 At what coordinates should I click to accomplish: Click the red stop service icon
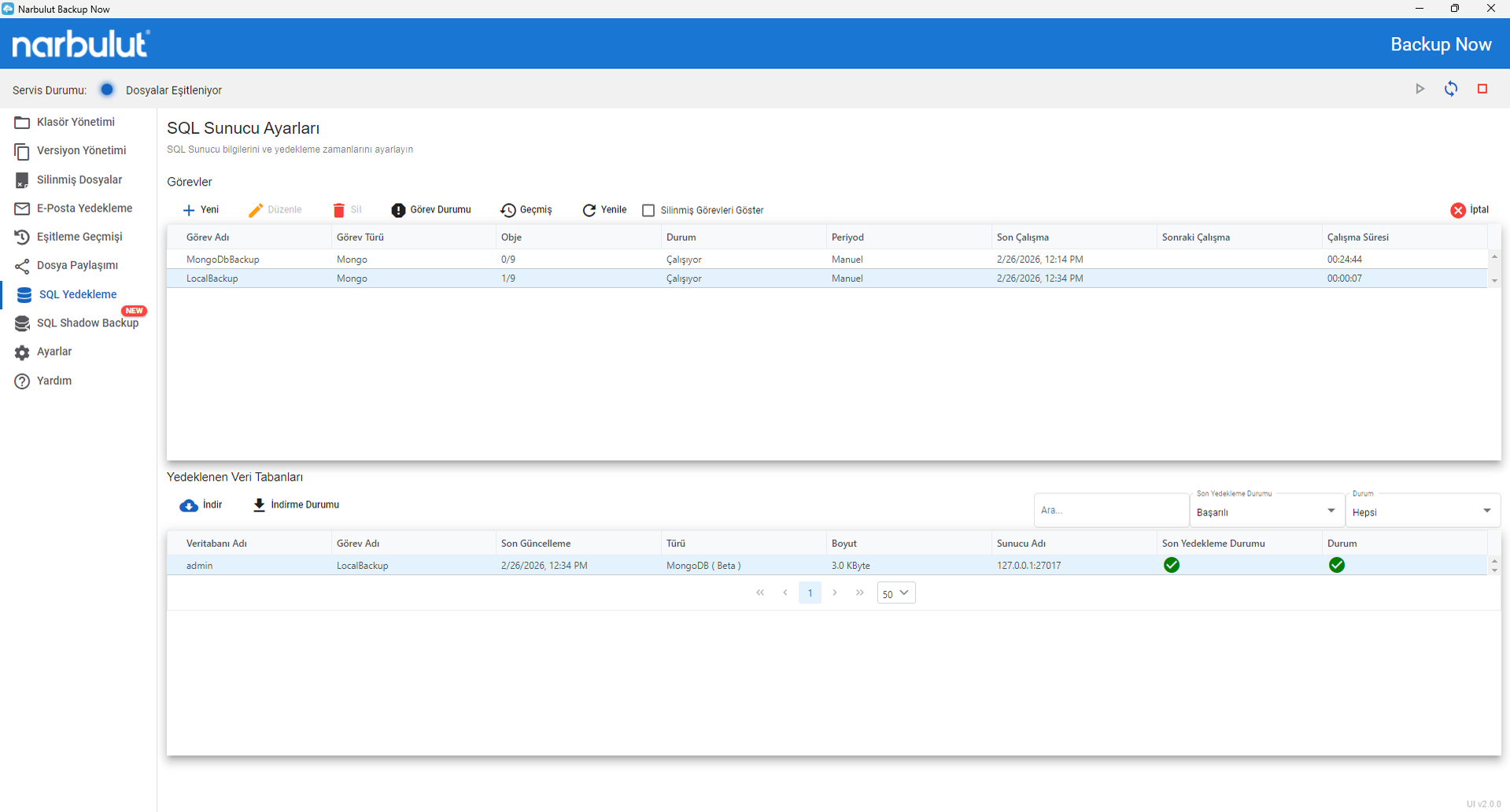click(x=1482, y=89)
